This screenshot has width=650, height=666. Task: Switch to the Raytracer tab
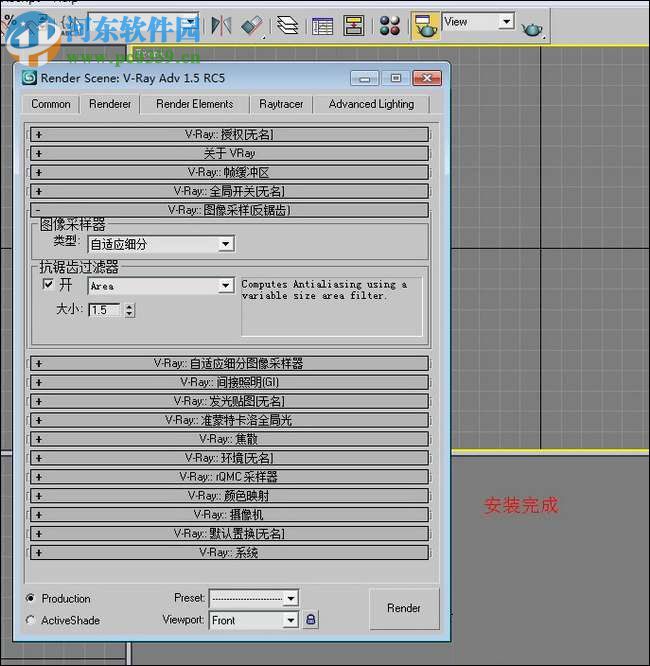click(281, 104)
